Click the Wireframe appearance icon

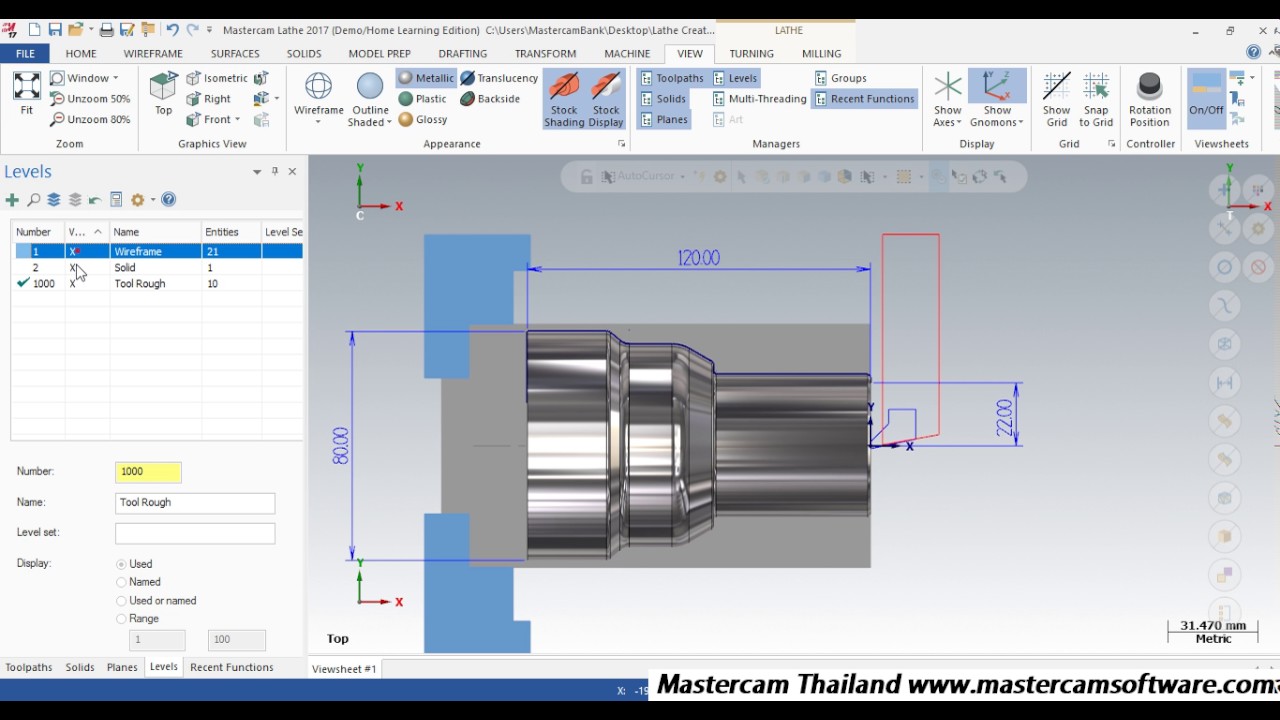(318, 87)
